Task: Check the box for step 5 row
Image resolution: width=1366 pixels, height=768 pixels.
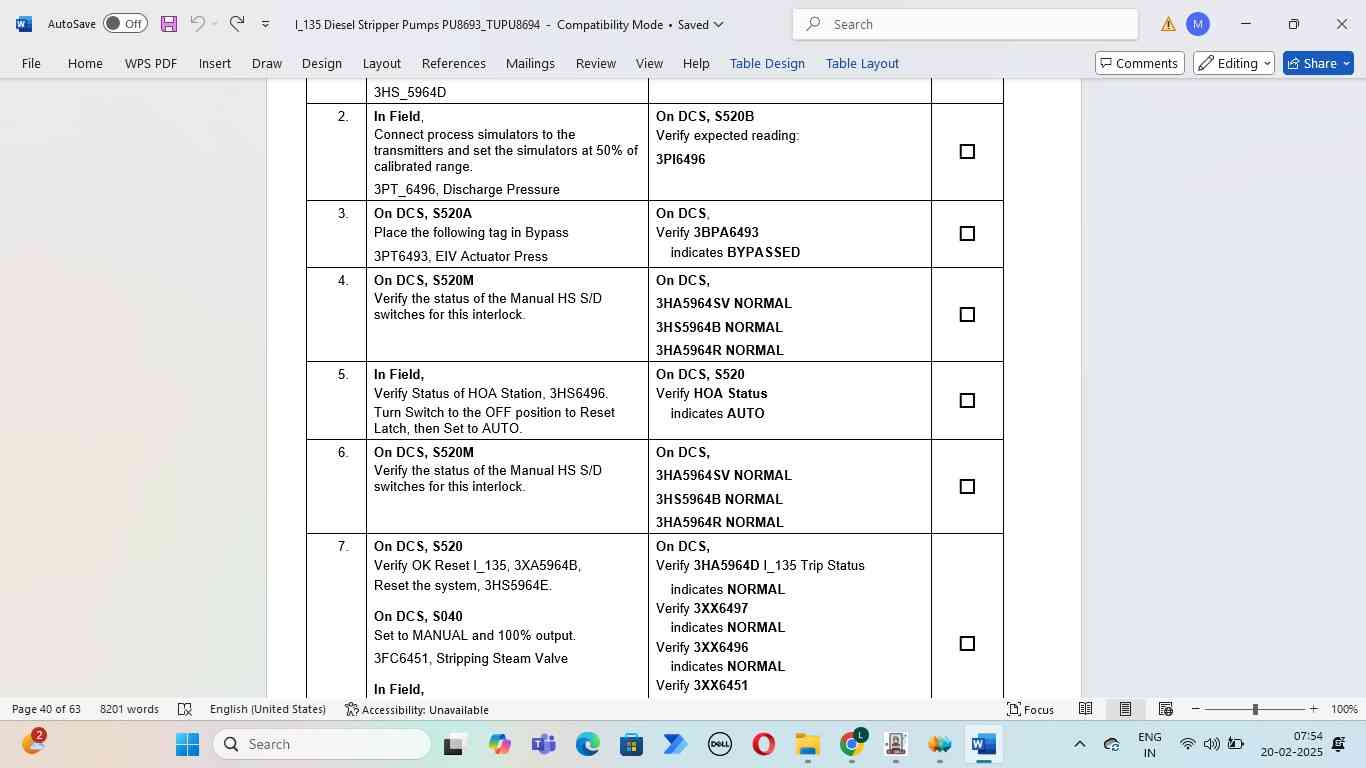Action: 967,401
